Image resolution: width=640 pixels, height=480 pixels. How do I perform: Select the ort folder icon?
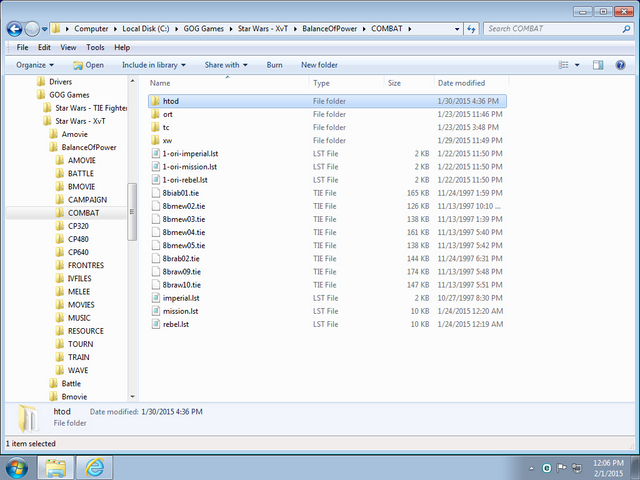click(x=155, y=114)
